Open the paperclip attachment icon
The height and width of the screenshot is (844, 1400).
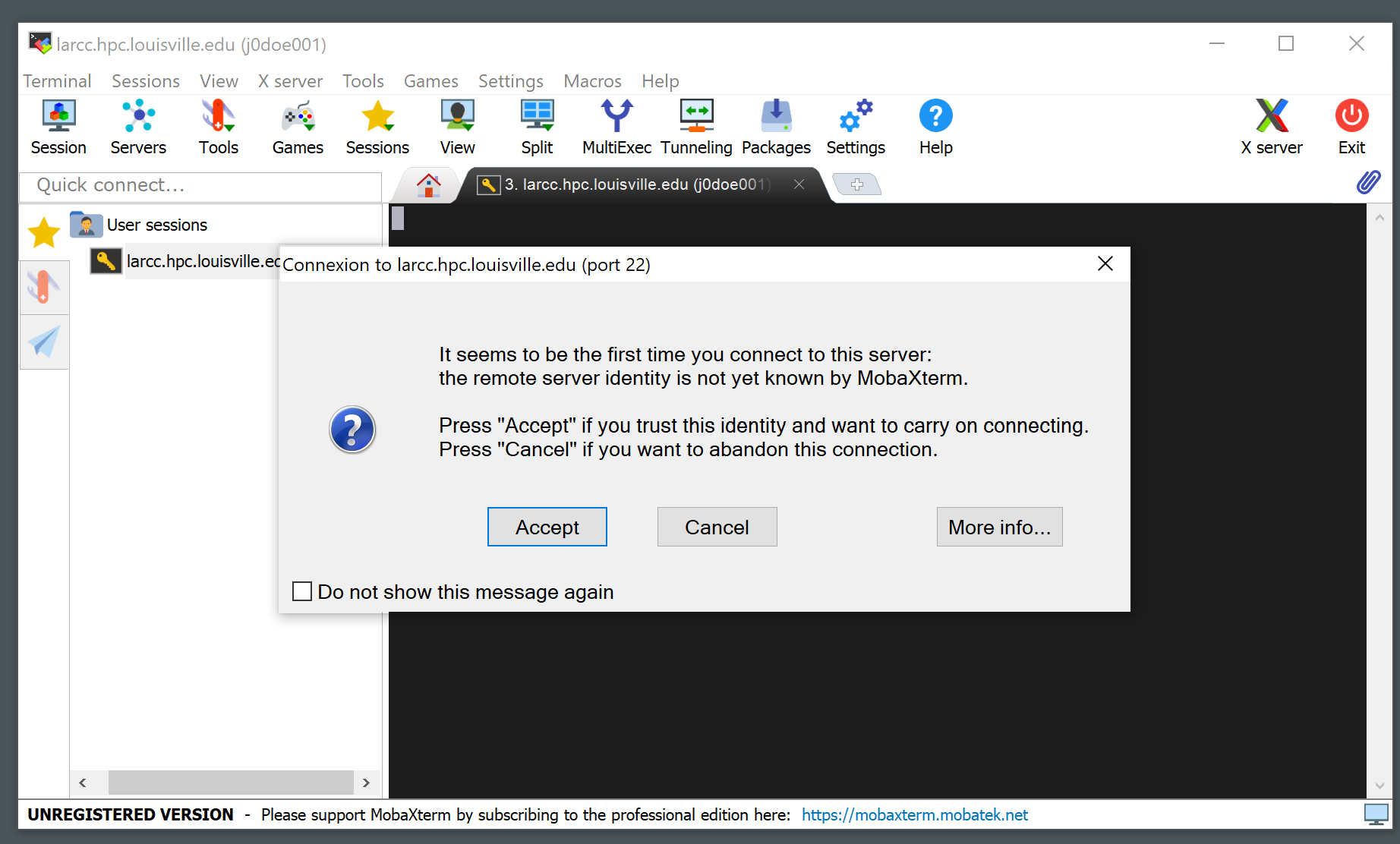point(1368,183)
